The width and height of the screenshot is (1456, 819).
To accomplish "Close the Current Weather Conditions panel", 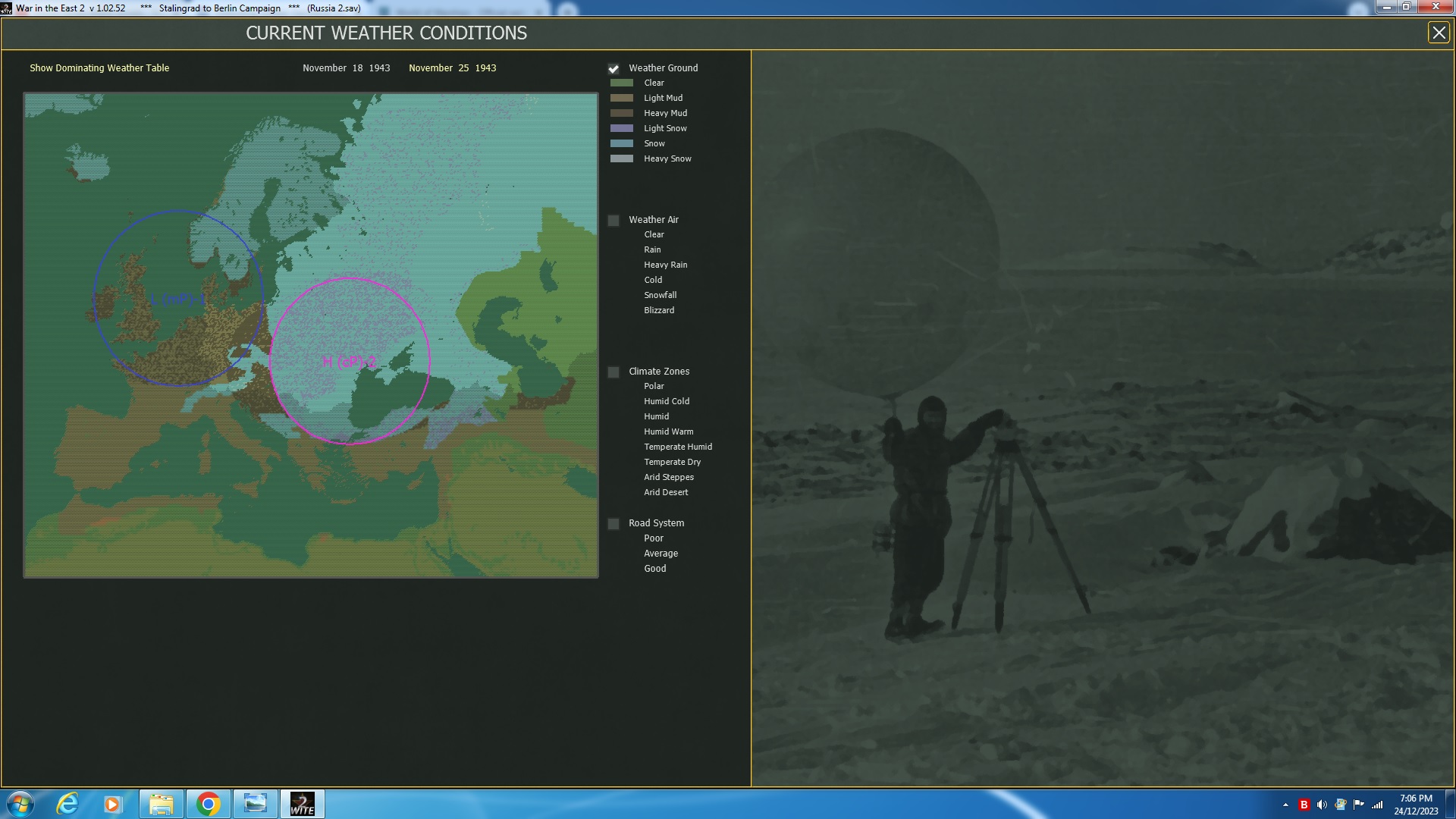I will point(1438,33).
